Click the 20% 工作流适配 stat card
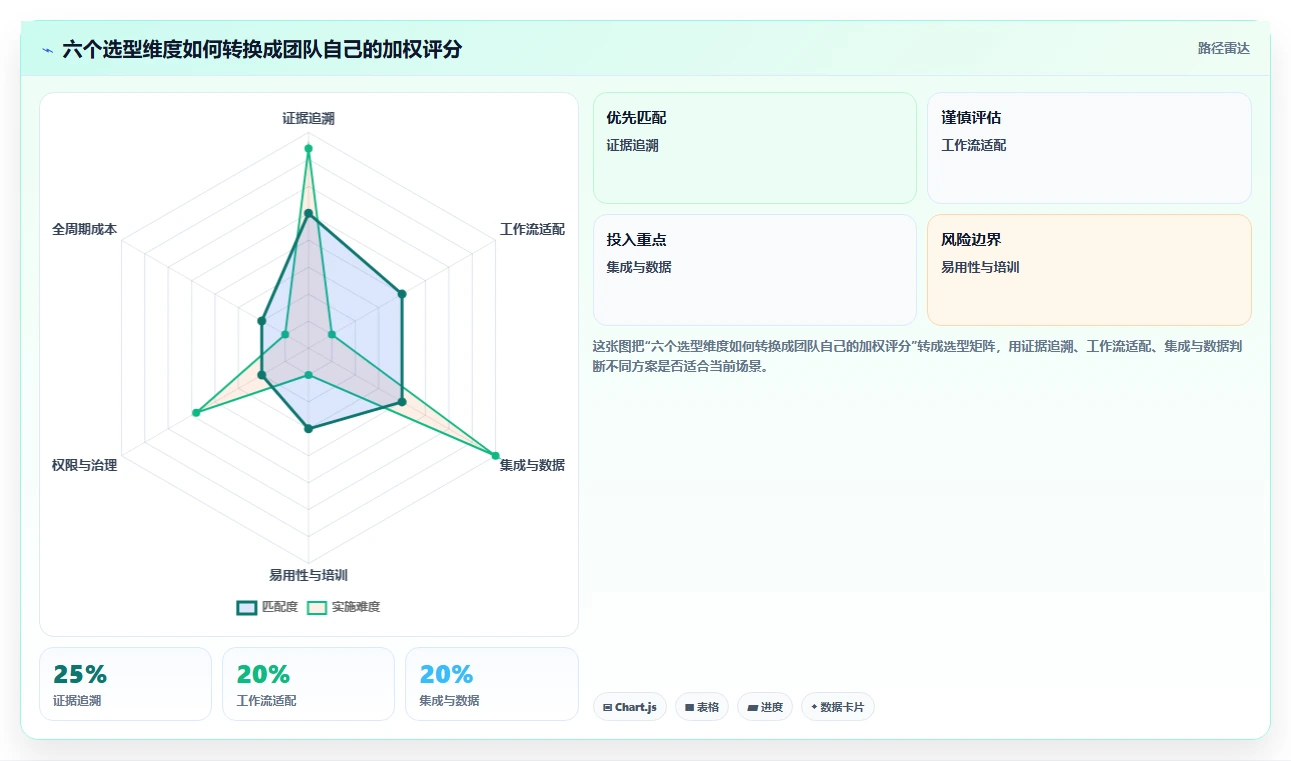The image size is (1291, 761). (308, 684)
